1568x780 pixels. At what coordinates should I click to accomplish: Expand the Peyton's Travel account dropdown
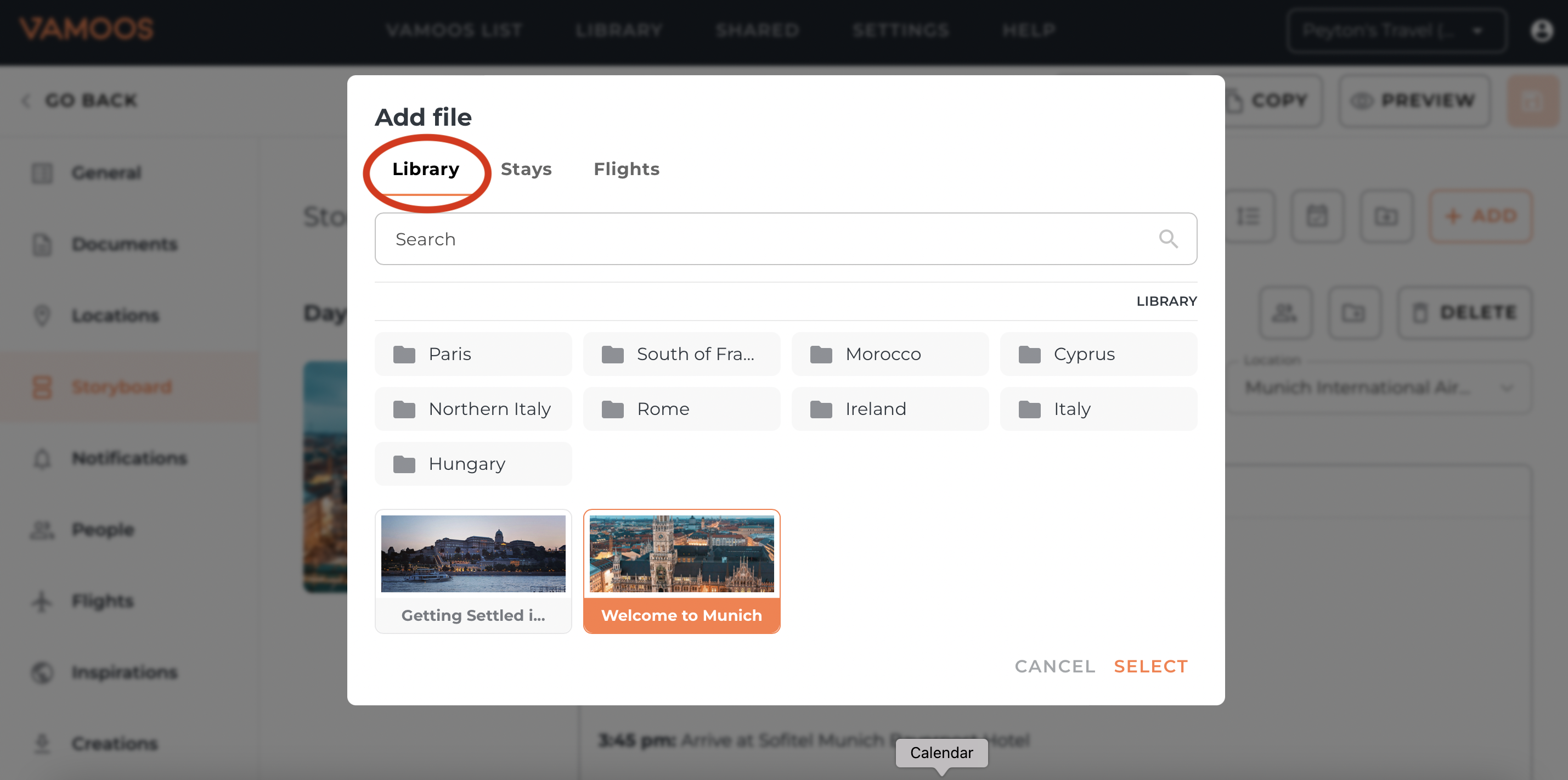click(x=1396, y=30)
